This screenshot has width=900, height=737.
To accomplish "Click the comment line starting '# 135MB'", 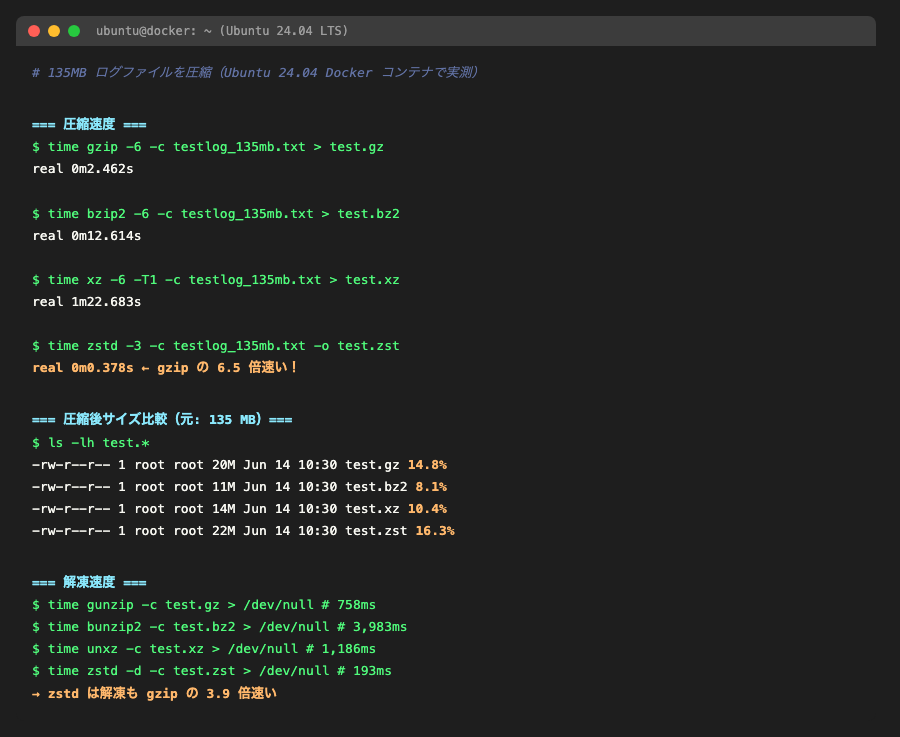I will 255,72.
